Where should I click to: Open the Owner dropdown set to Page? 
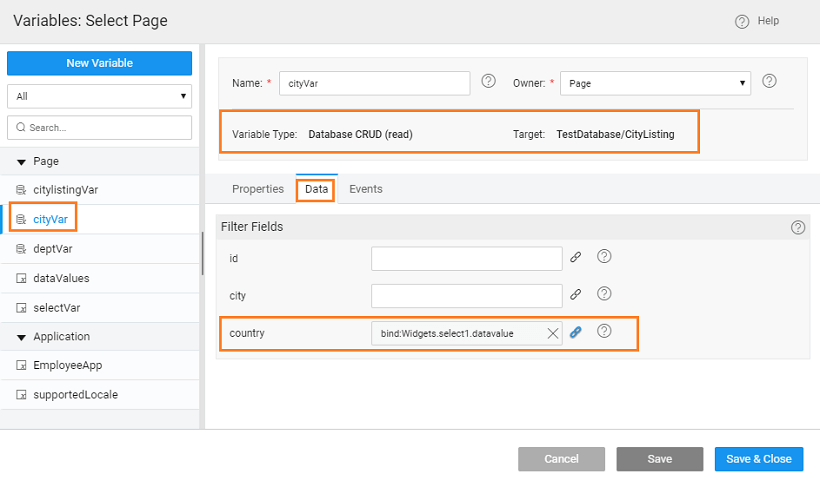[655, 84]
